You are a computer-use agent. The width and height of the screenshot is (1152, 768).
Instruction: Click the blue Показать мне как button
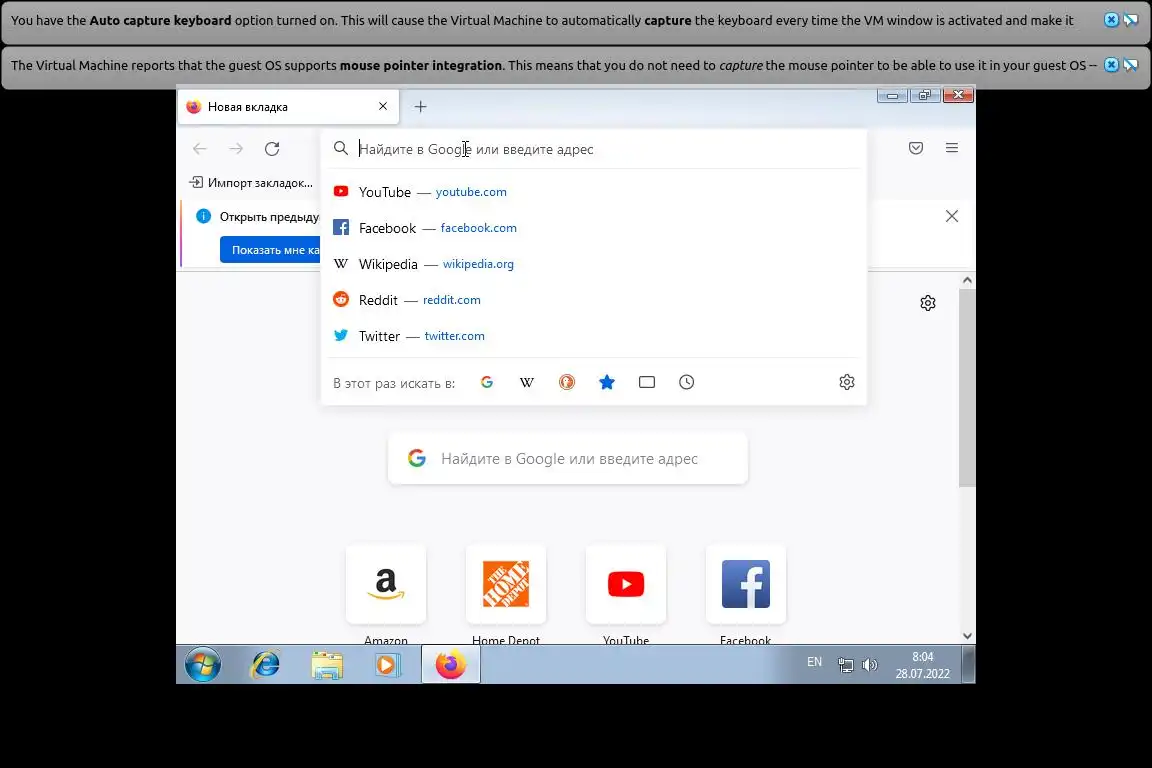(270, 250)
